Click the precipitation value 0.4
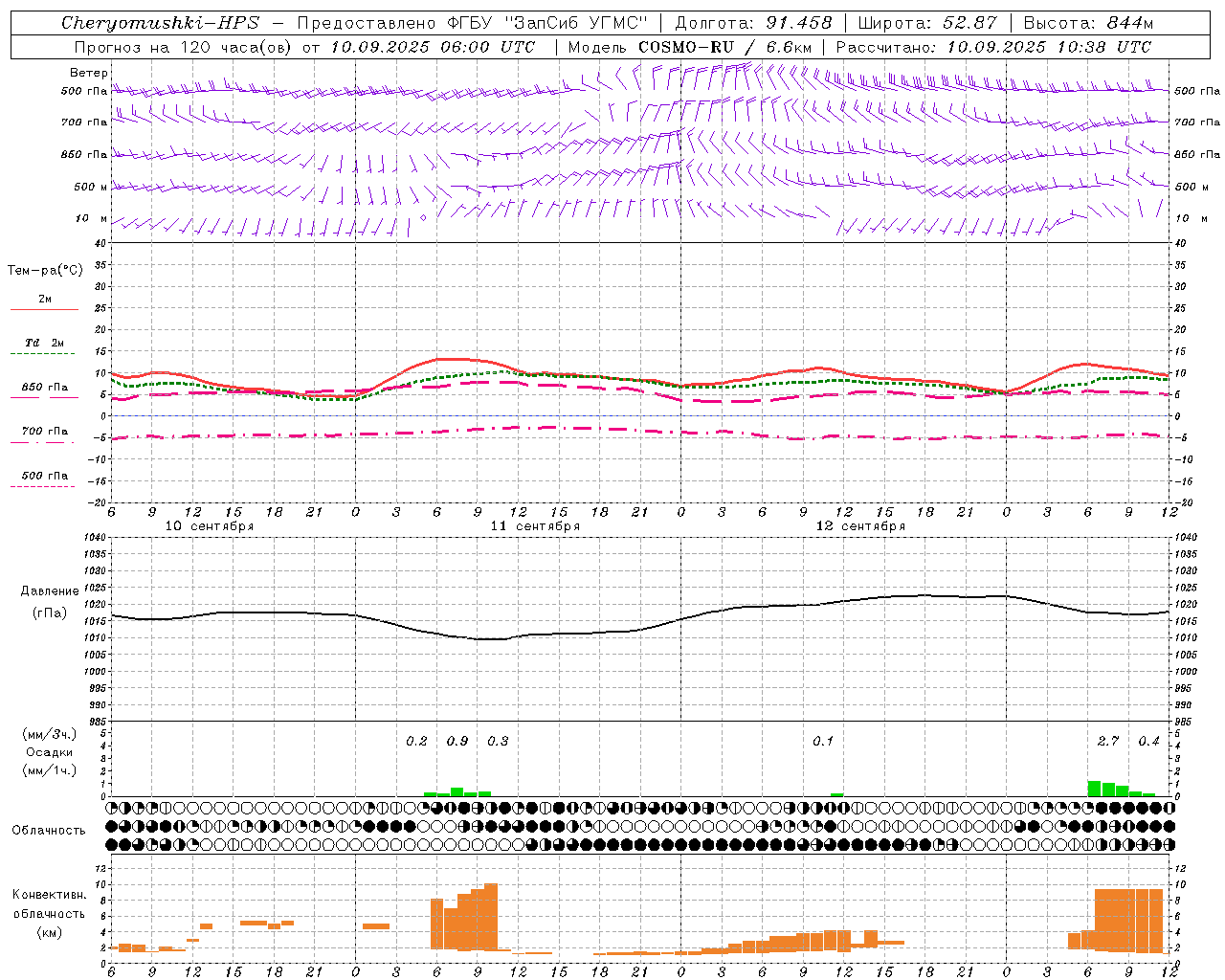Screen dimensions: 1225x980 coord(1148,741)
